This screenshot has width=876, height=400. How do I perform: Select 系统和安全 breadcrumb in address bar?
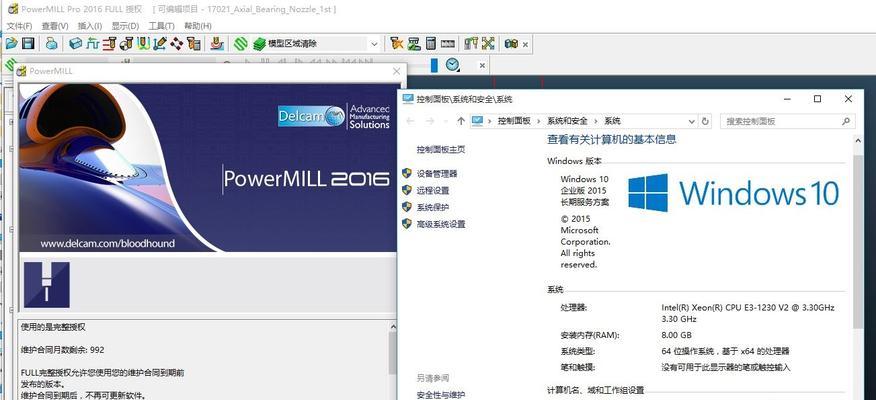click(x=567, y=121)
